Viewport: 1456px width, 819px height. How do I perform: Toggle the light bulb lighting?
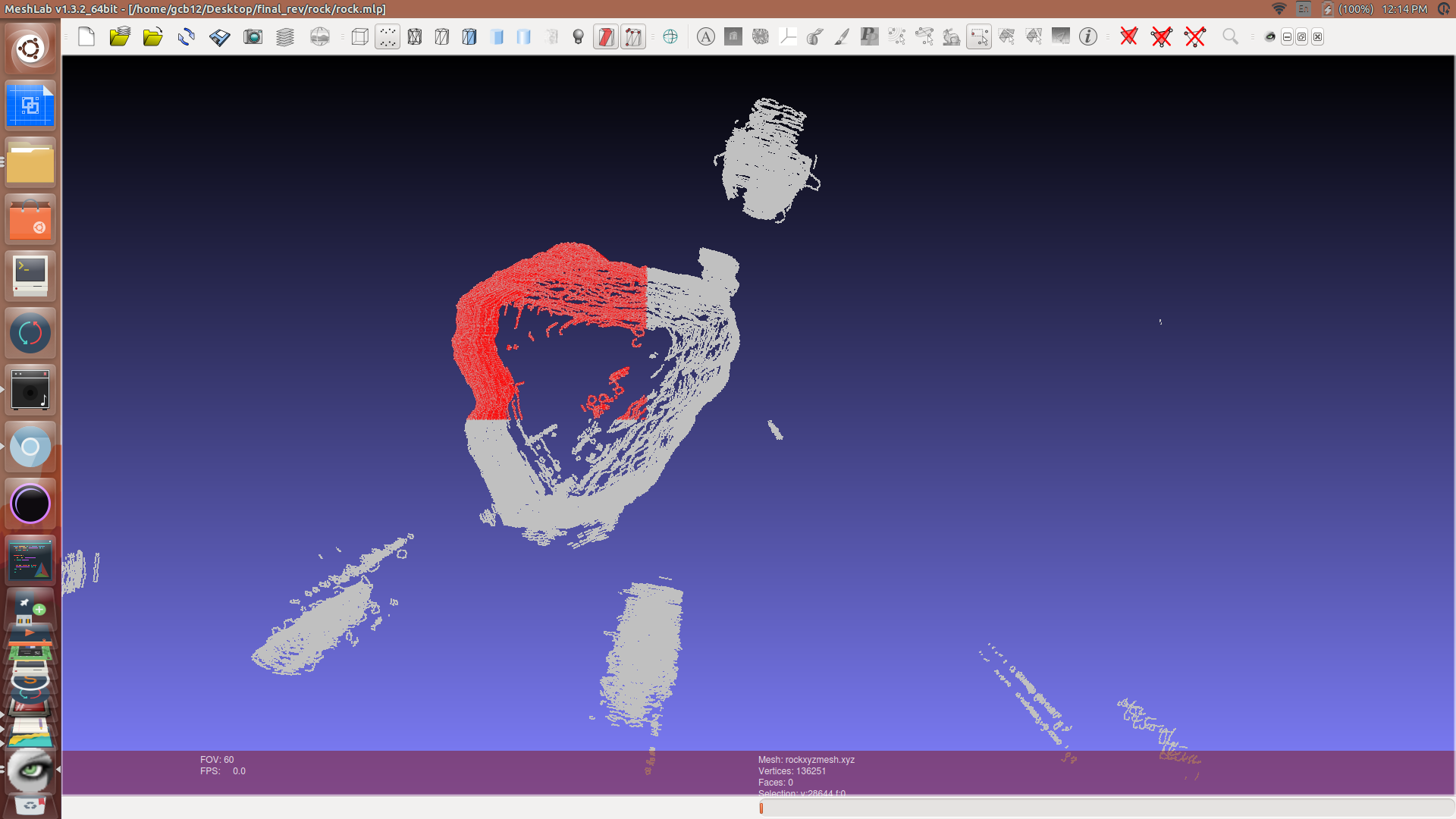click(x=579, y=36)
